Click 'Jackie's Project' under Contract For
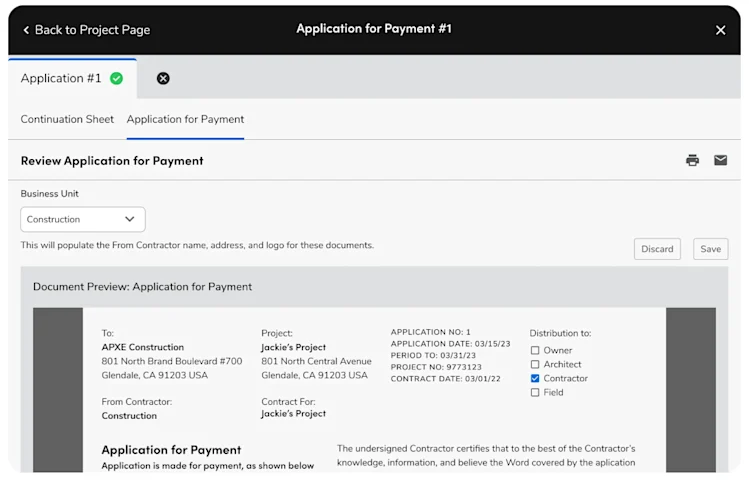This screenshot has width=749, height=480. click(293, 414)
